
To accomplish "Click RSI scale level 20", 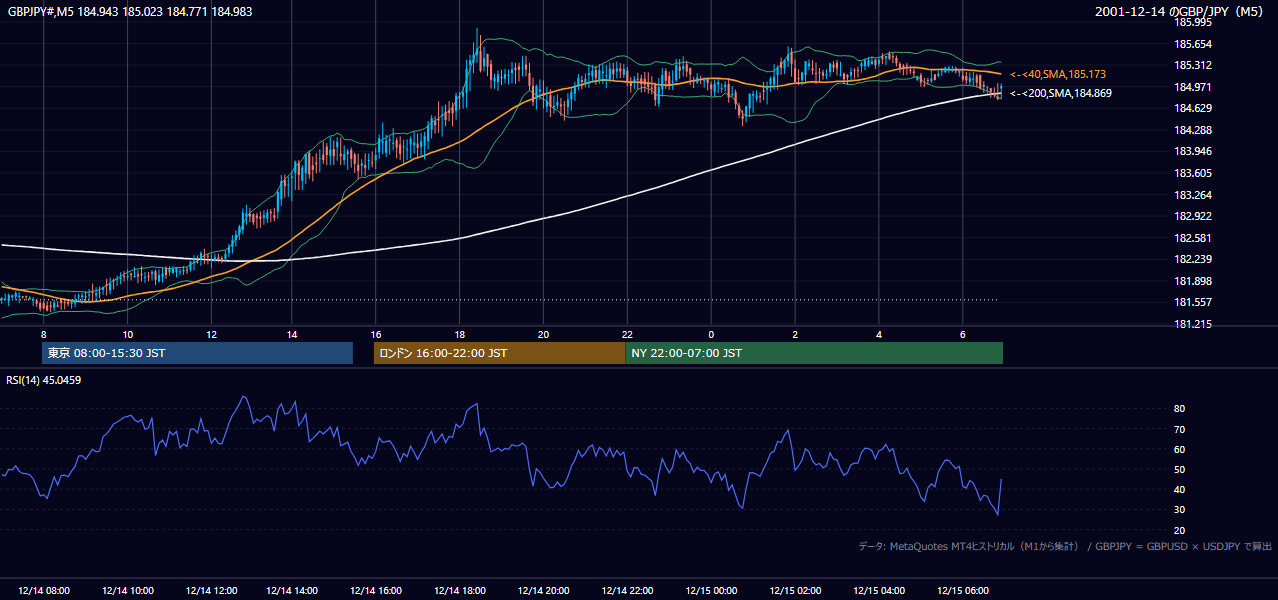I will [1179, 530].
